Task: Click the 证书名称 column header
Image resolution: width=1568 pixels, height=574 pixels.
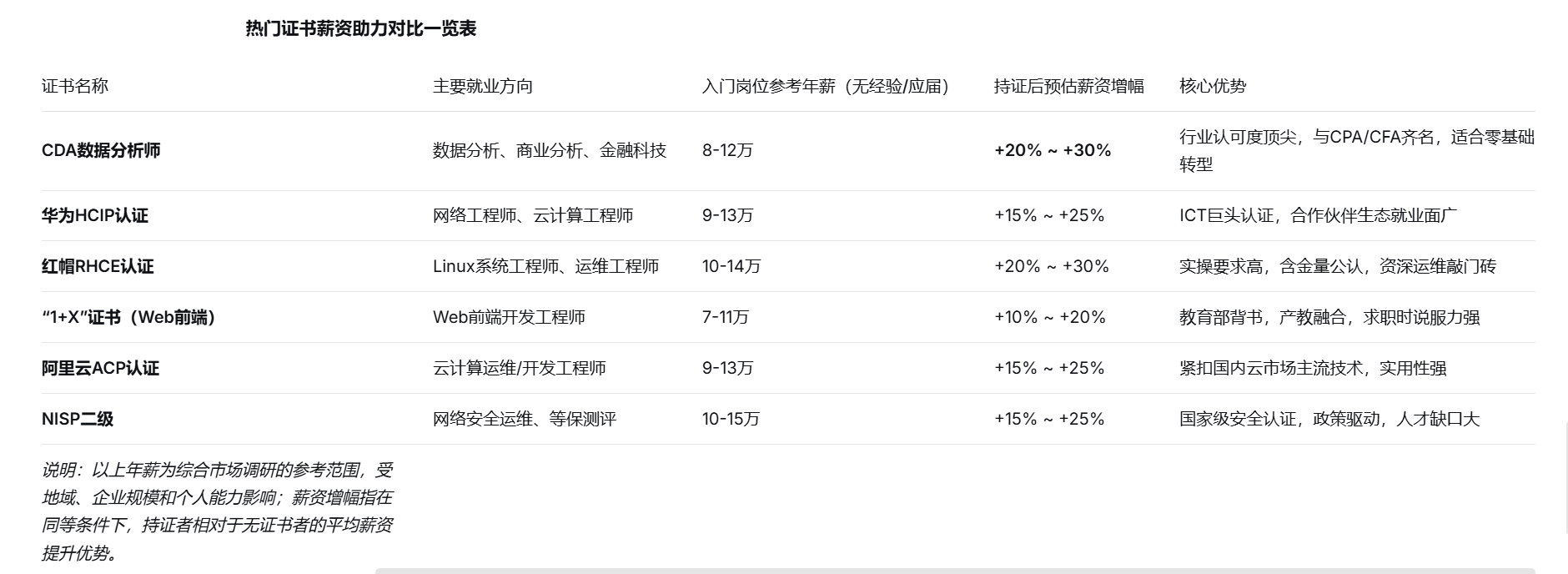Action: (75, 86)
